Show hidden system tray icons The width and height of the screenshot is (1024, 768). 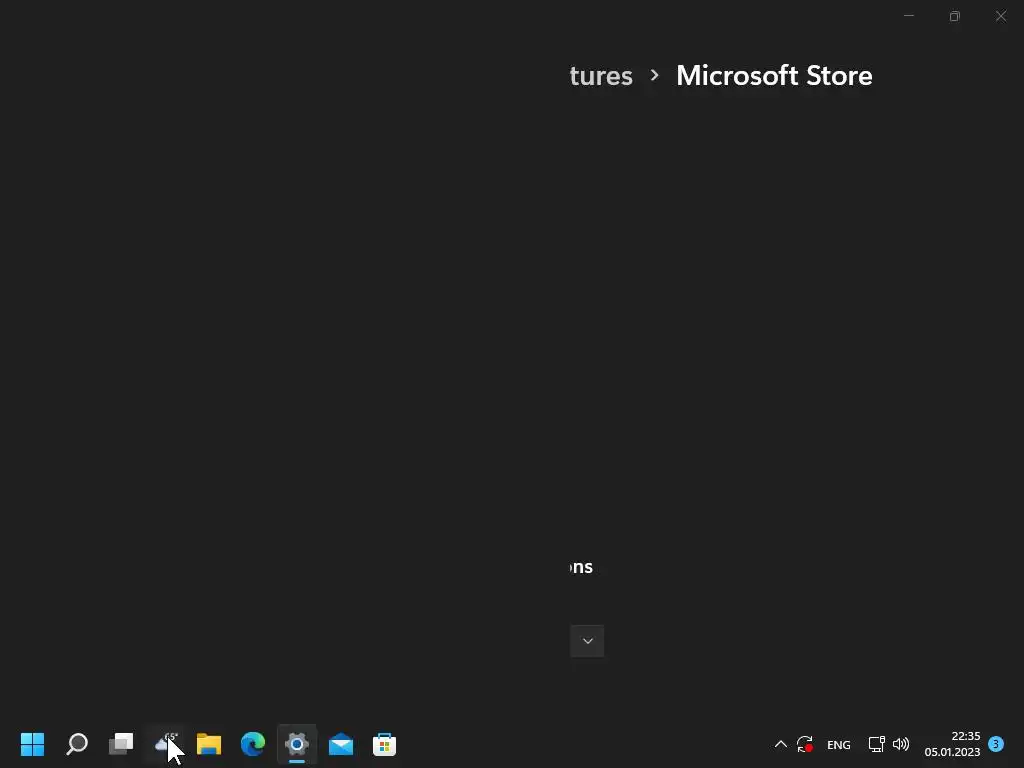click(x=780, y=744)
